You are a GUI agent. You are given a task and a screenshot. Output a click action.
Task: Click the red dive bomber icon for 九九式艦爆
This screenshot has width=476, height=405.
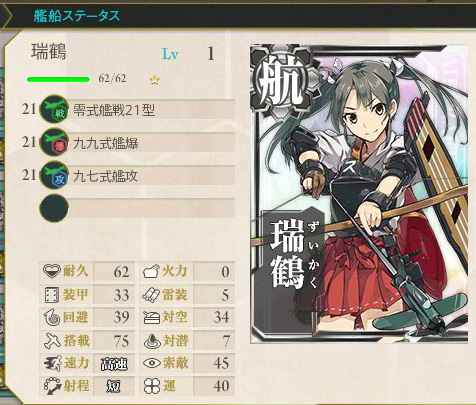tap(54, 142)
